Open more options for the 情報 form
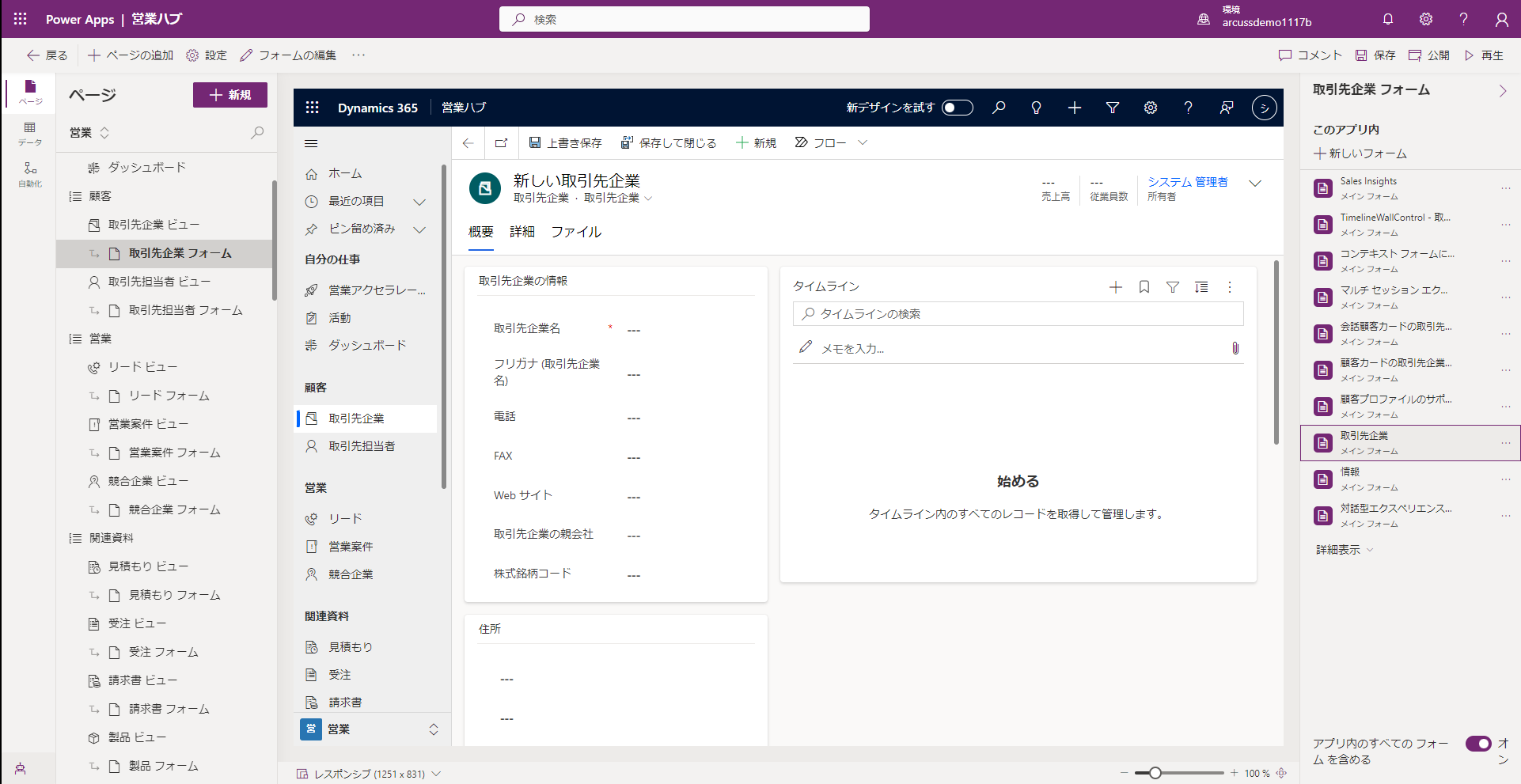The image size is (1521, 784). (x=1505, y=479)
